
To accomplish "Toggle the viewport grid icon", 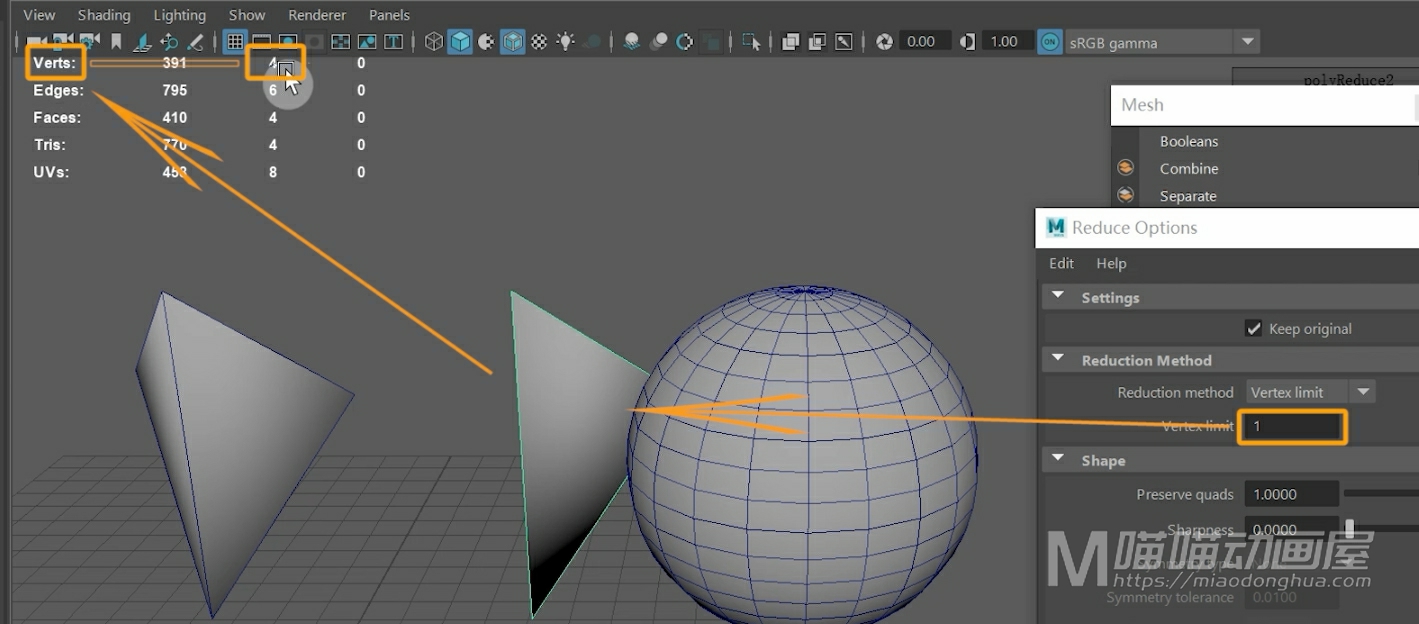I will tap(235, 42).
